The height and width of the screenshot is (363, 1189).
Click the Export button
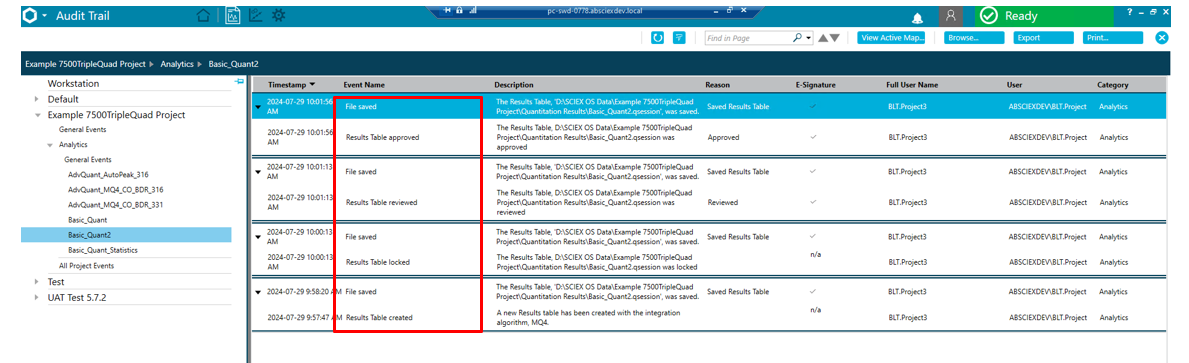click(x=1043, y=37)
